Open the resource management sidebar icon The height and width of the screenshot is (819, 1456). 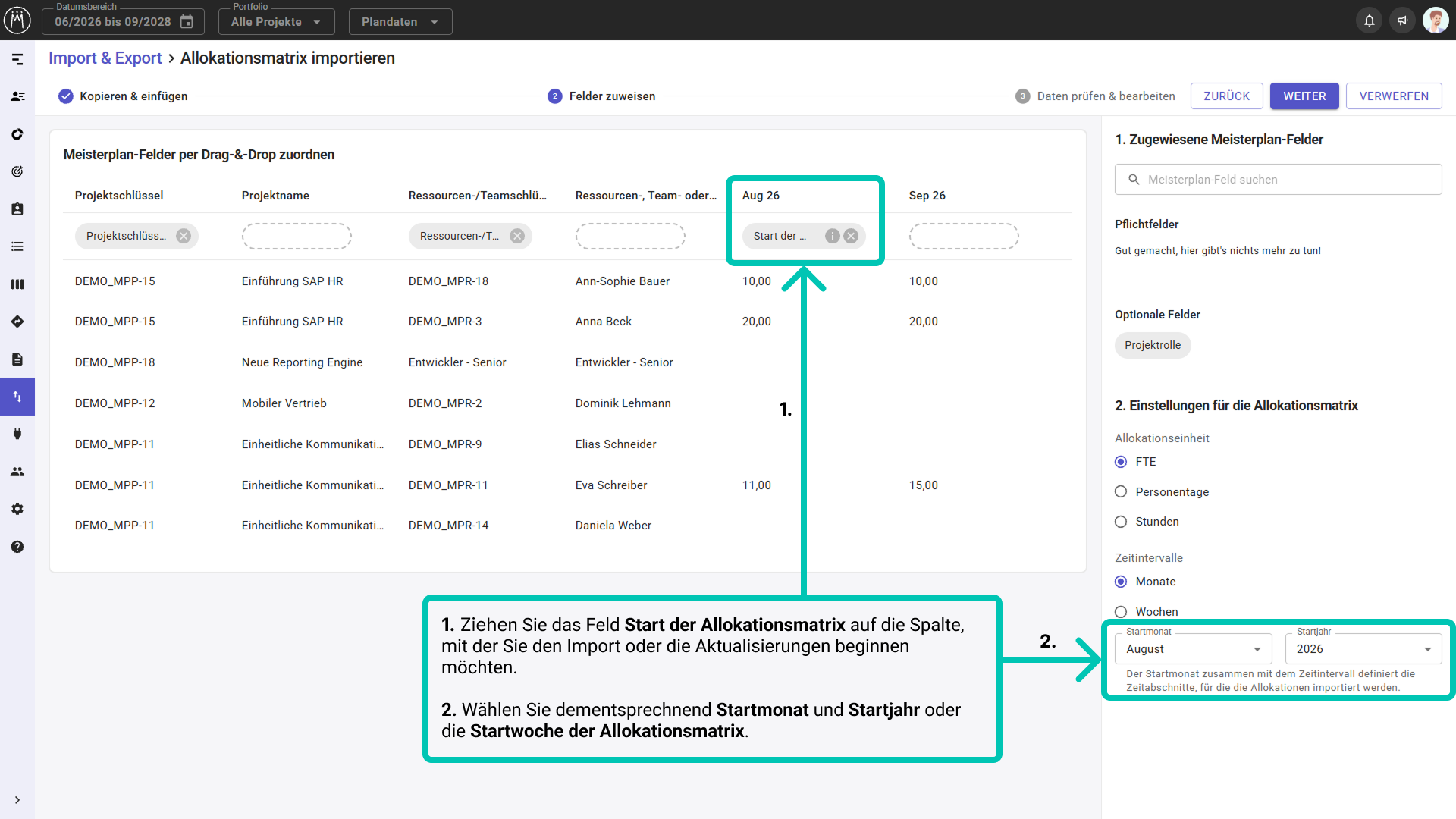click(x=17, y=96)
